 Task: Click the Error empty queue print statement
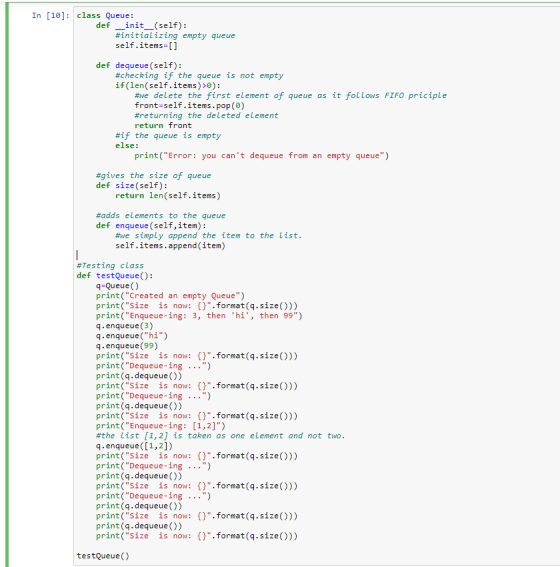click(262, 155)
